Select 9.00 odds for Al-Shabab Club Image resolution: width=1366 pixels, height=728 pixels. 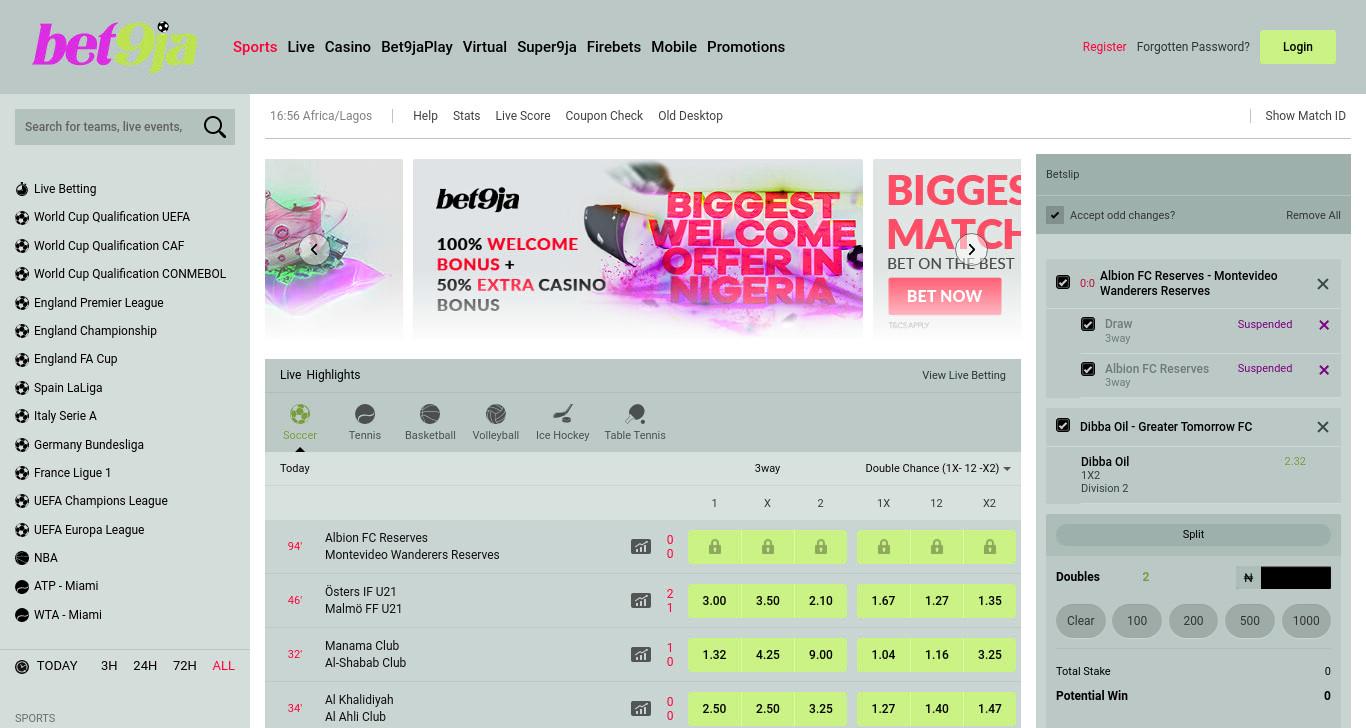click(820, 655)
